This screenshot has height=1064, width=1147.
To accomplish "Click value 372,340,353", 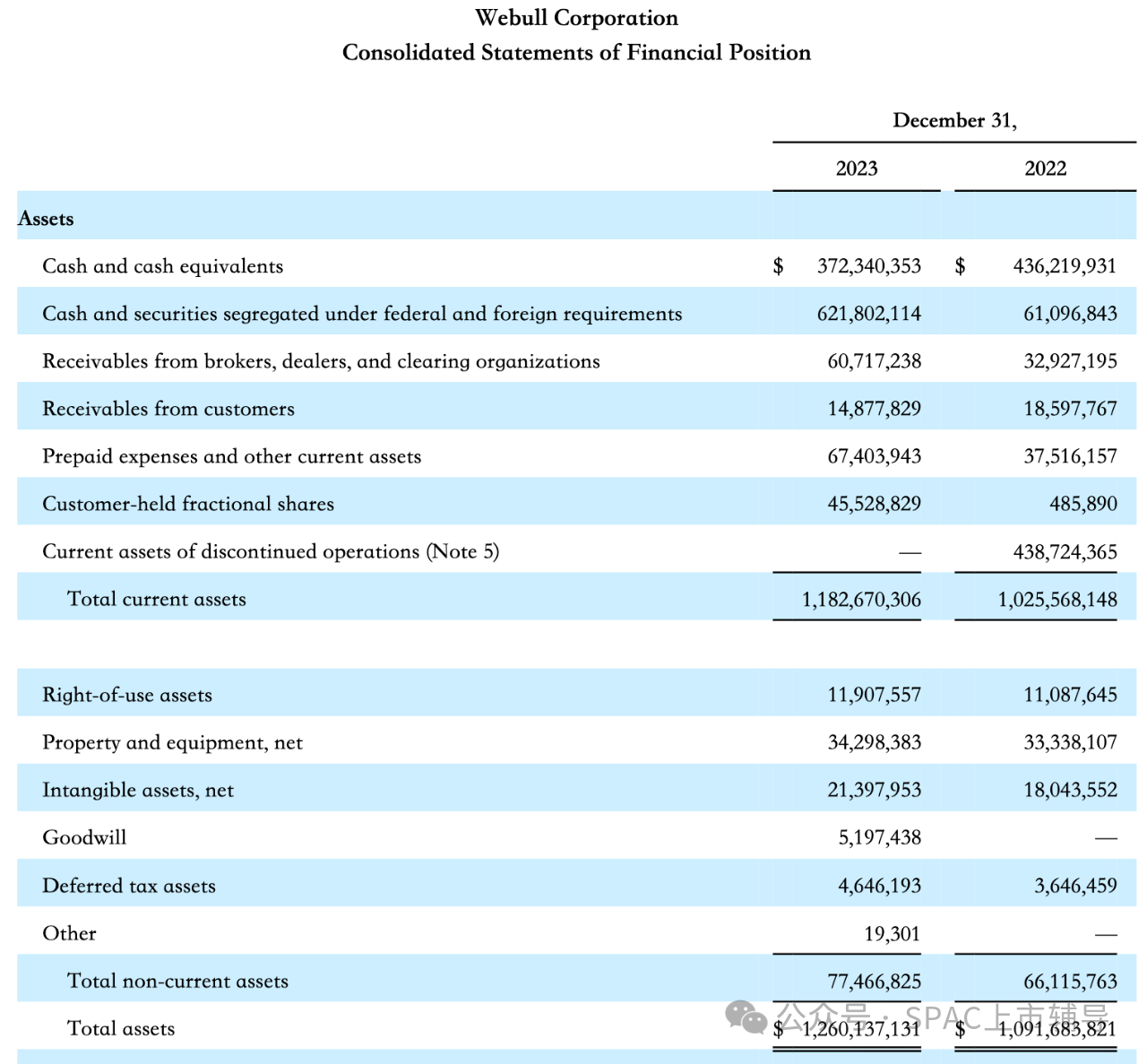I will [869, 266].
